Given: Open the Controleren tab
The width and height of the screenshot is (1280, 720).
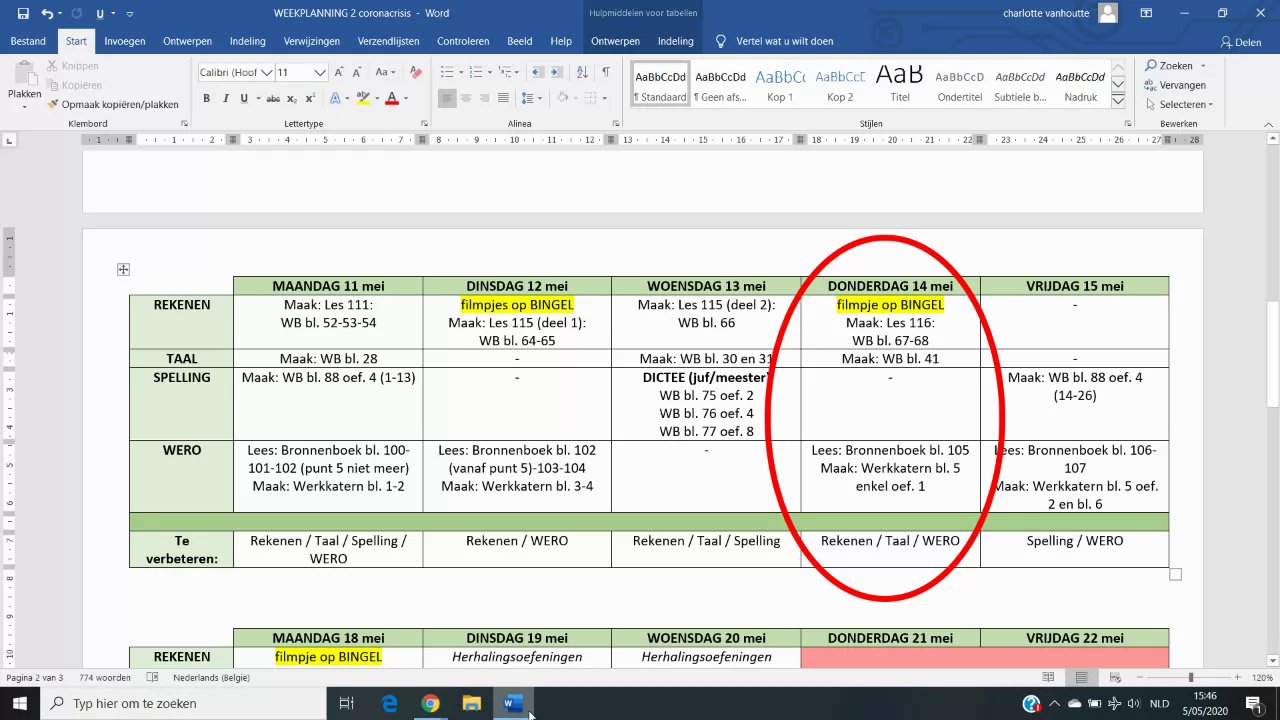Looking at the screenshot, I should (x=464, y=42).
